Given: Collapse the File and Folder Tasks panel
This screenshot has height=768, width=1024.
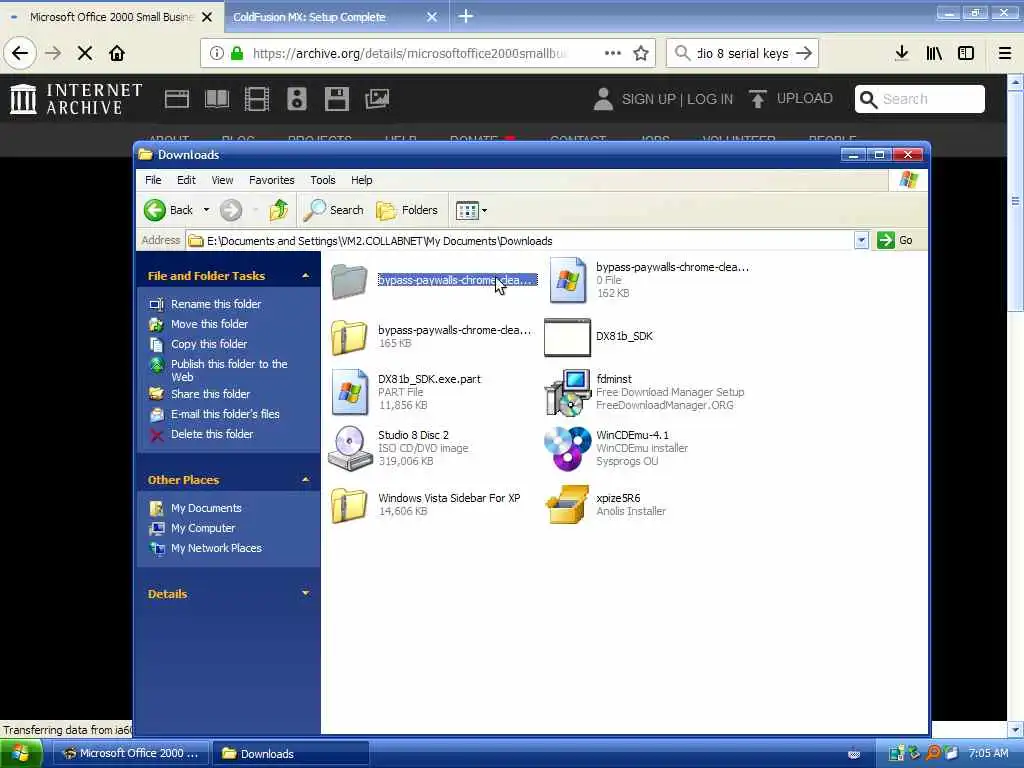Looking at the screenshot, I should click(x=305, y=276).
